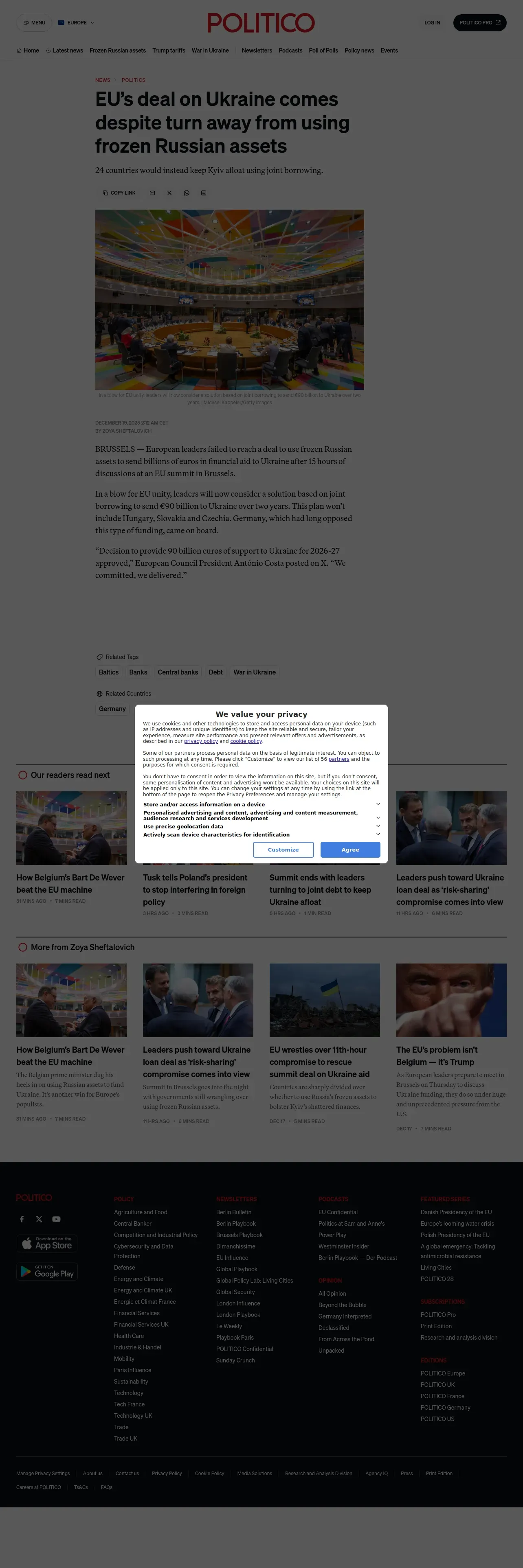Click the COPY LINK button

pyautogui.click(x=119, y=193)
